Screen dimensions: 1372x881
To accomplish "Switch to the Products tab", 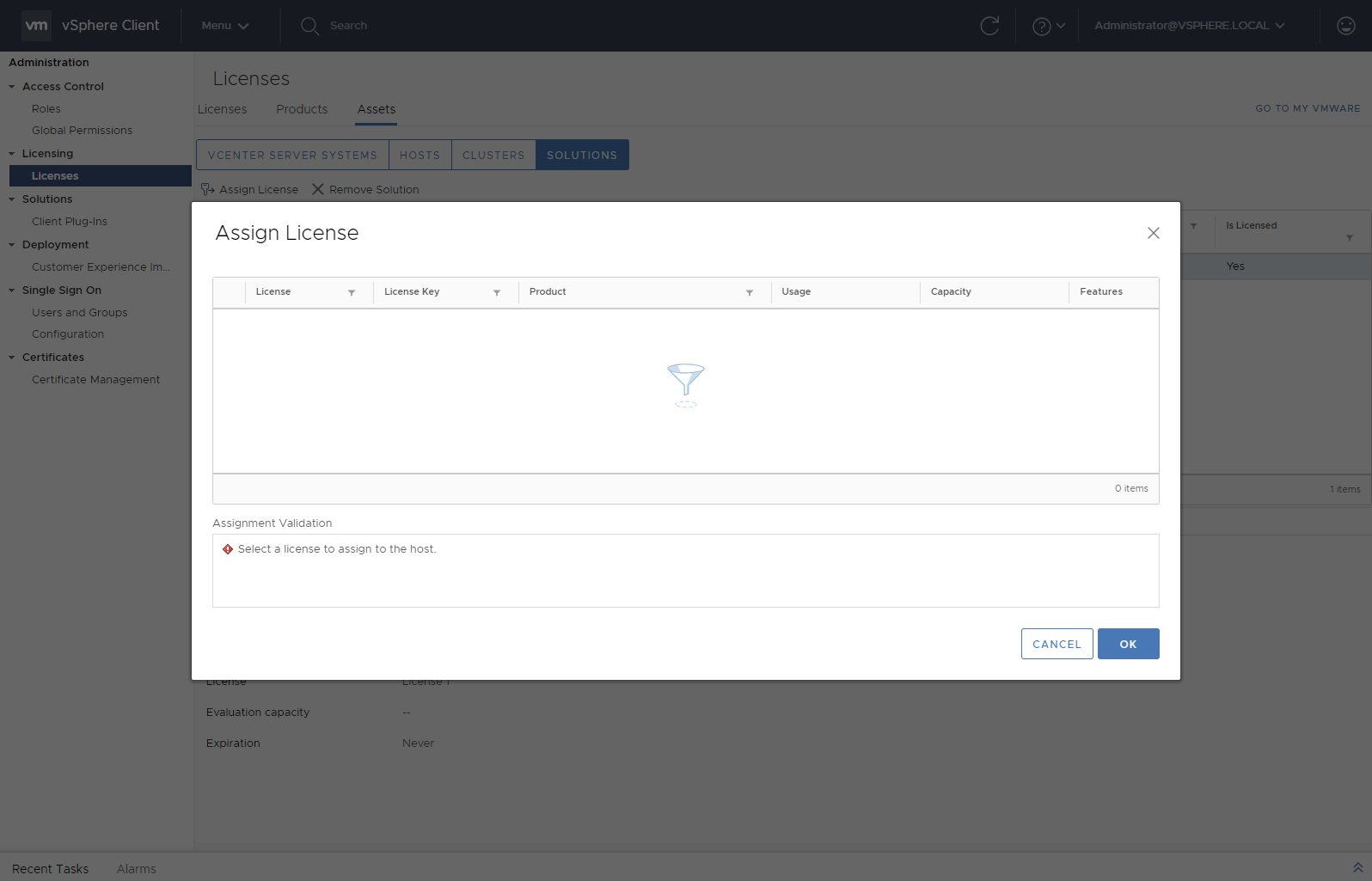I will pyautogui.click(x=302, y=109).
